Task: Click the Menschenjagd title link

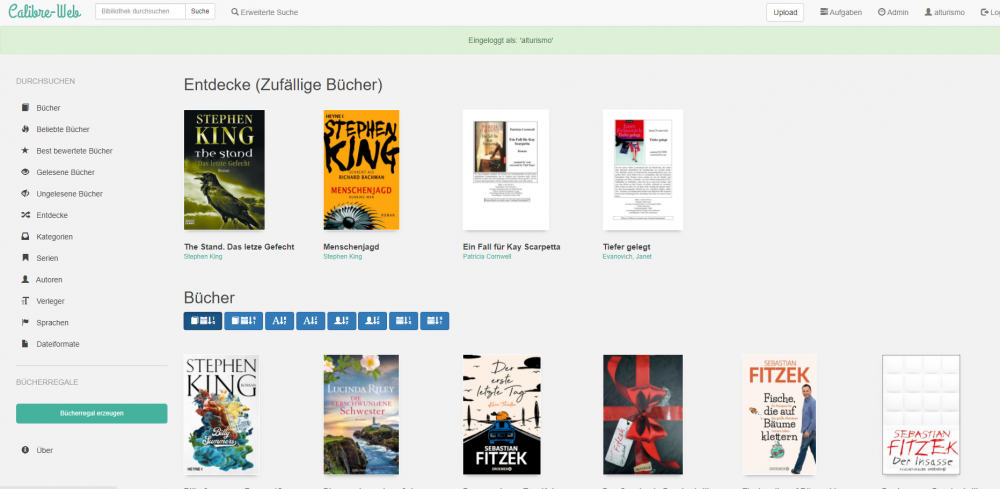Action: [x=352, y=247]
